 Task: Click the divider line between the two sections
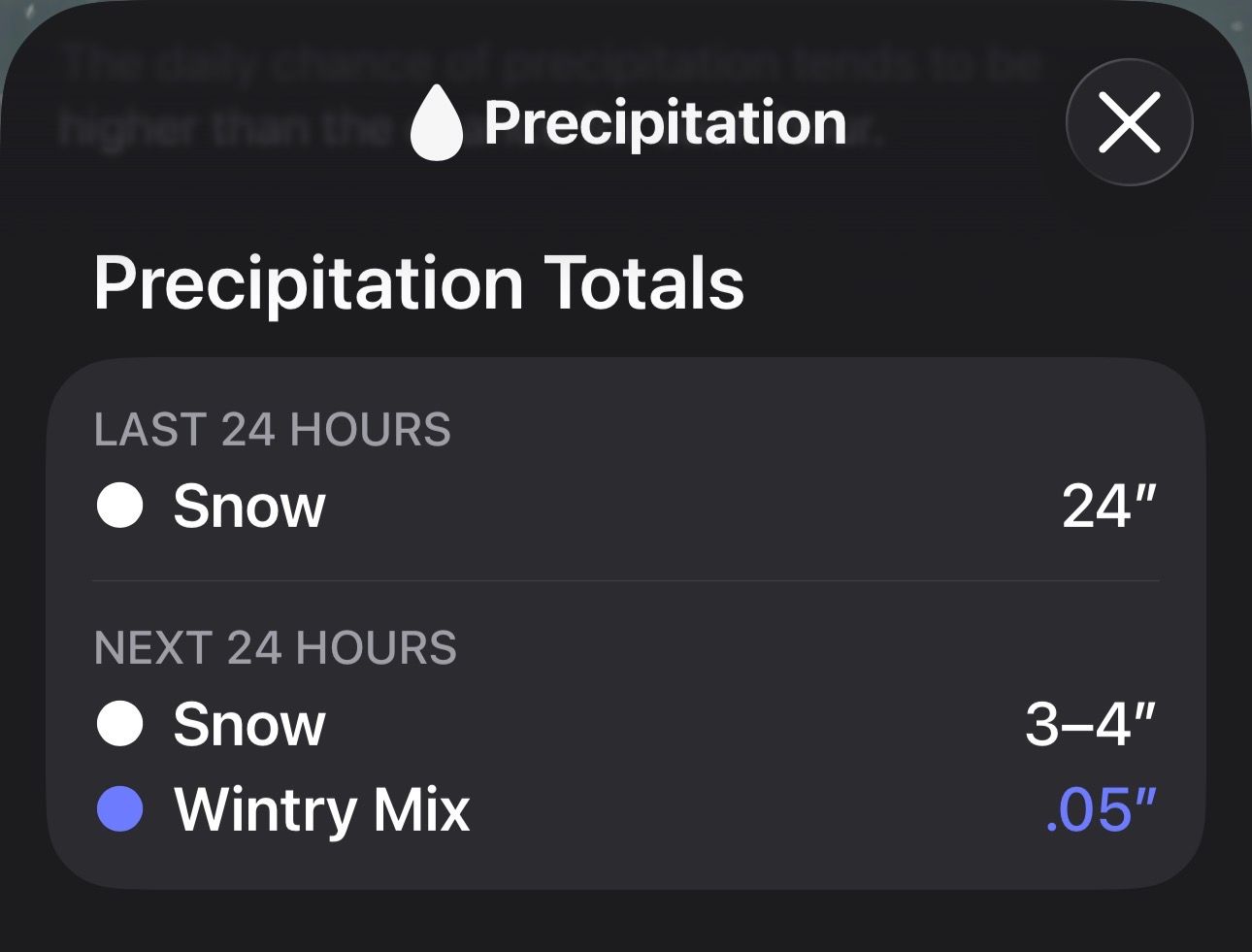(x=626, y=580)
